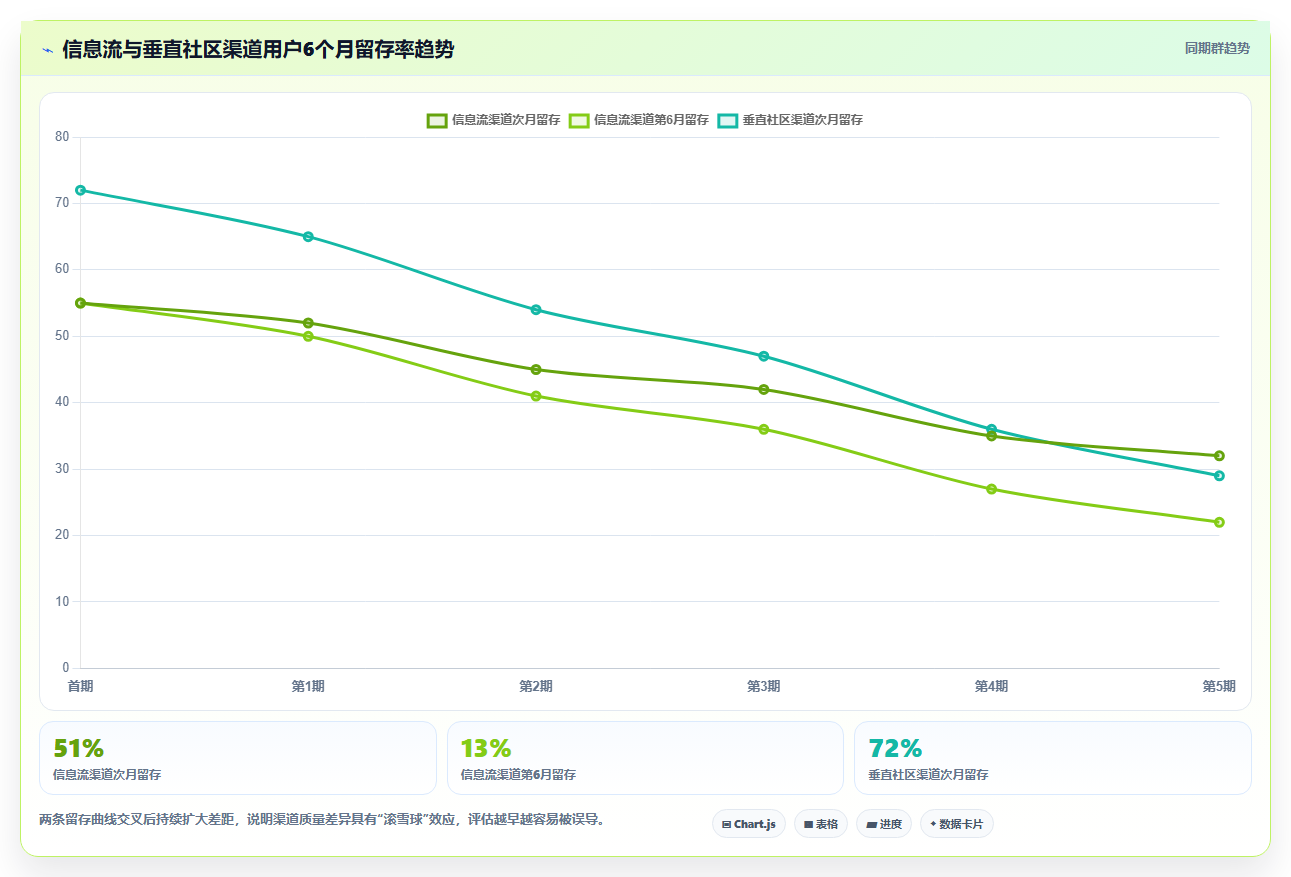The image size is (1291, 877).
Task: Click x-axis label 首期
Action: 80,686
